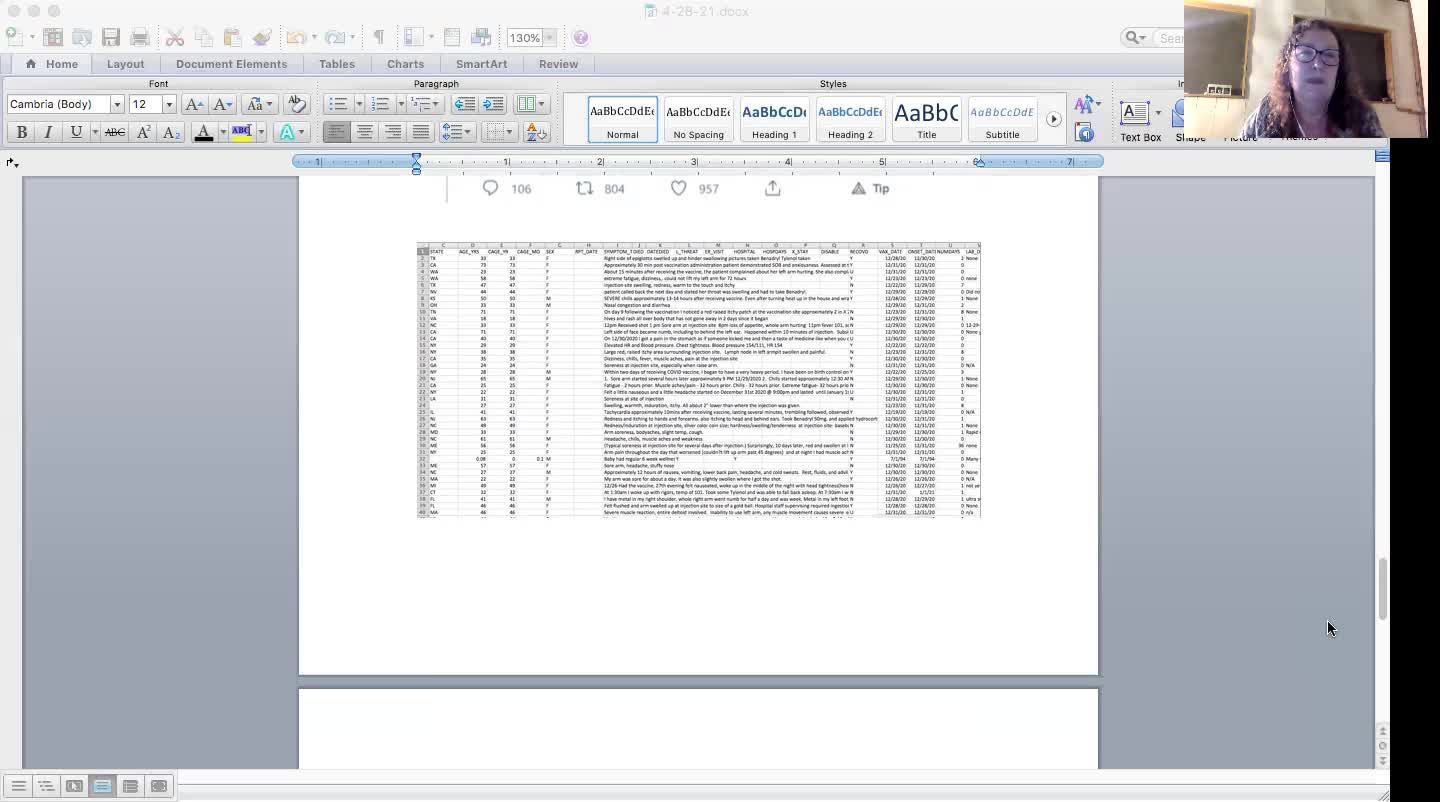Activate the Format Painter brush

pos(262,37)
